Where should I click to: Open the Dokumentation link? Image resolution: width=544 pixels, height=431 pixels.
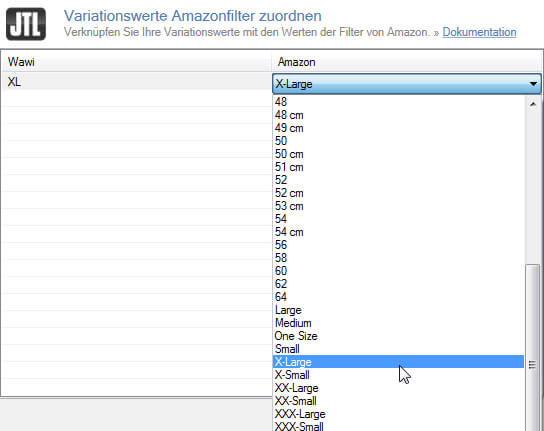[x=479, y=32]
